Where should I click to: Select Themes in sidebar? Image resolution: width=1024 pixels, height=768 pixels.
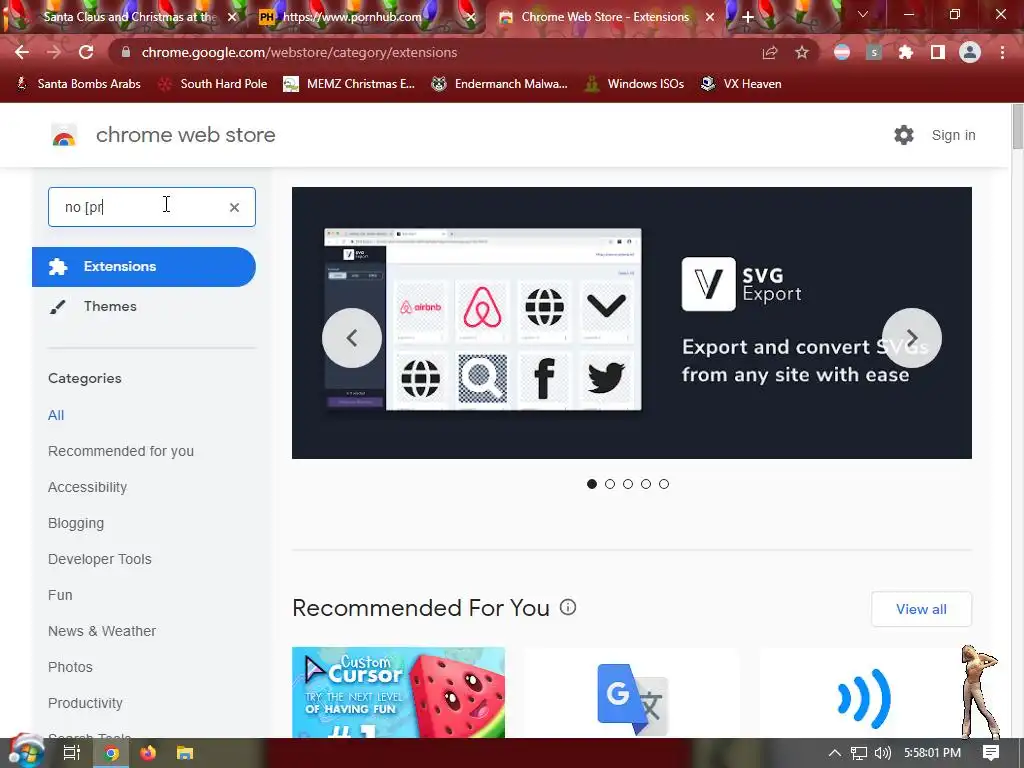click(110, 306)
